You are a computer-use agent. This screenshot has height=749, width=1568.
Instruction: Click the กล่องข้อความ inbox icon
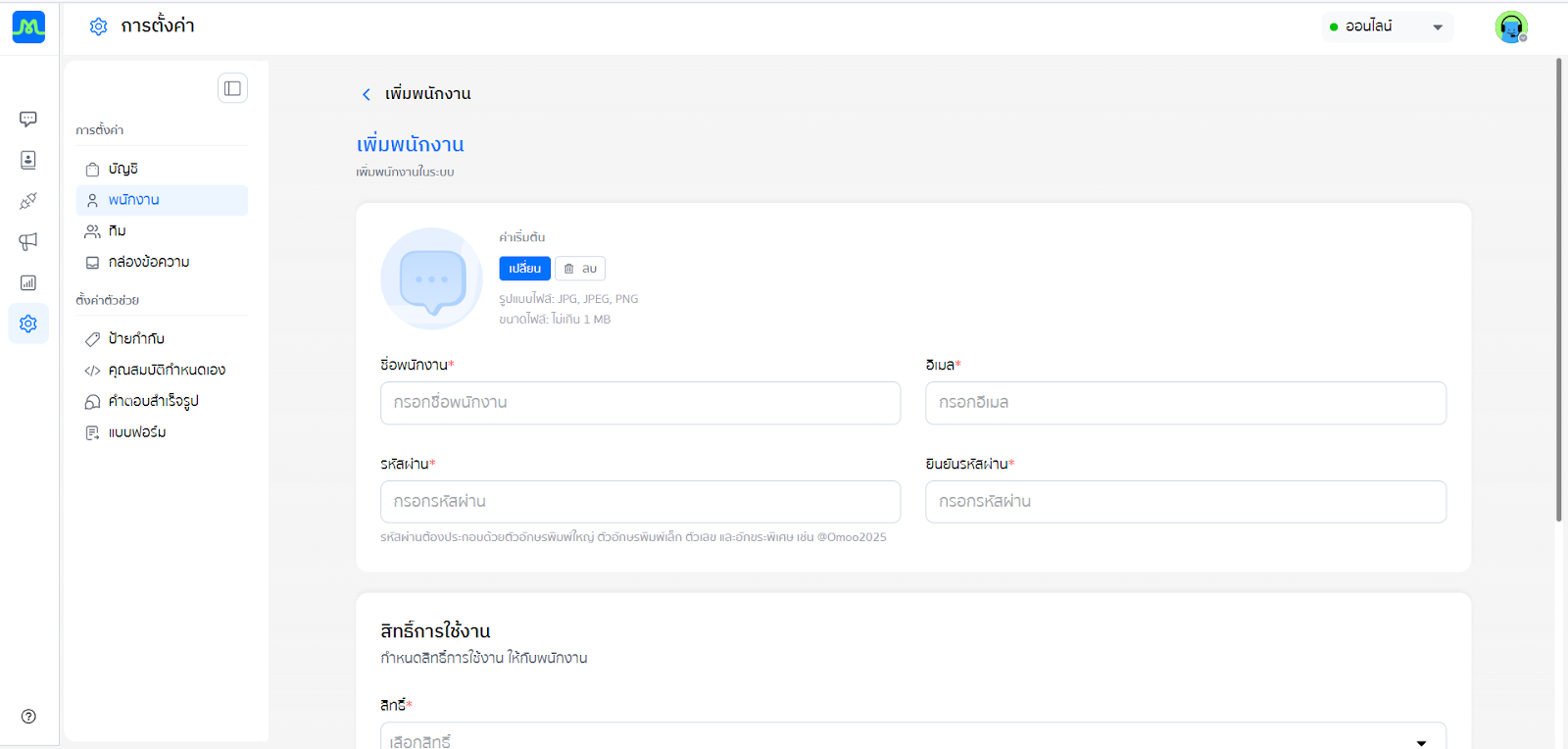pos(92,263)
